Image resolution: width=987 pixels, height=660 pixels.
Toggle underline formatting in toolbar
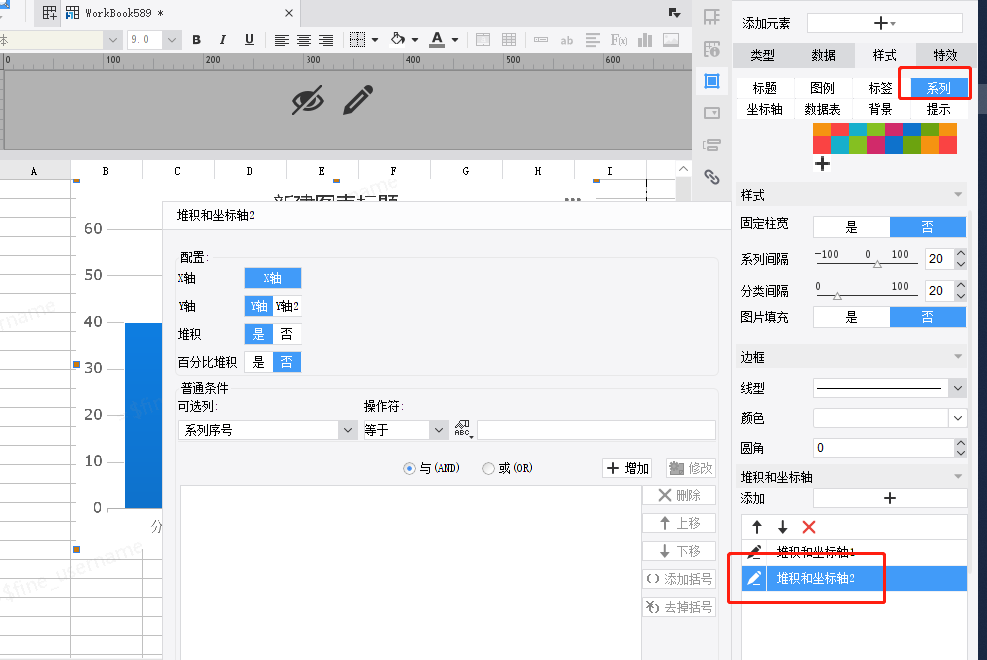249,40
